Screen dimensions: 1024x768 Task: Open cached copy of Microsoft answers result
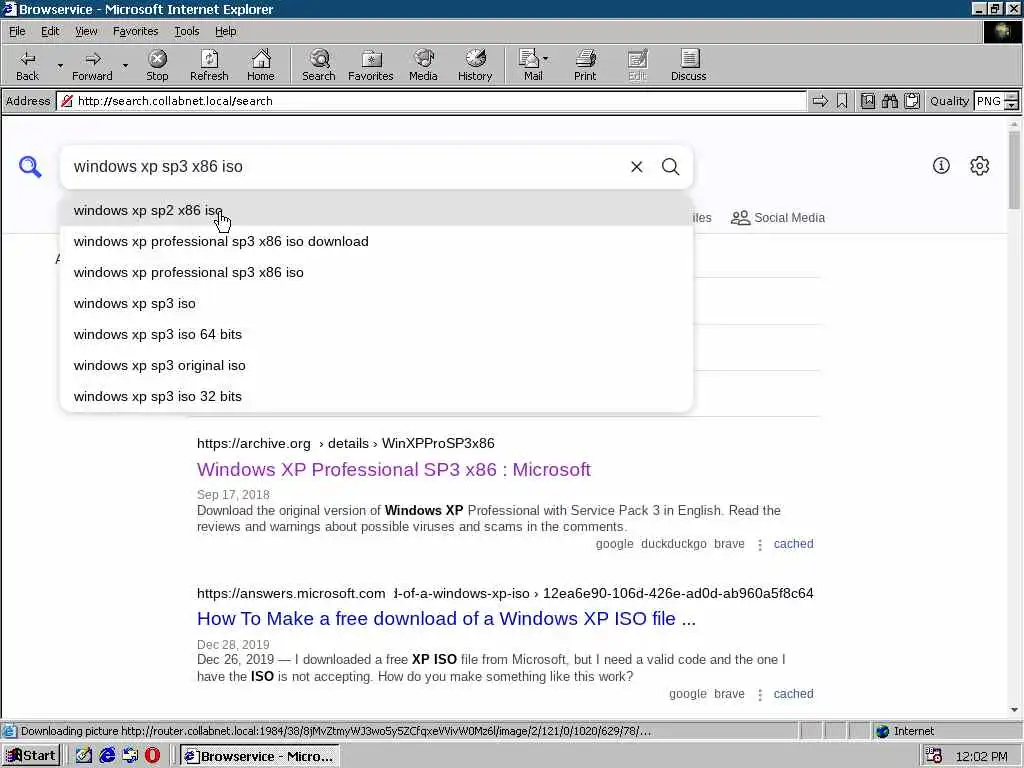[x=793, y=694]
